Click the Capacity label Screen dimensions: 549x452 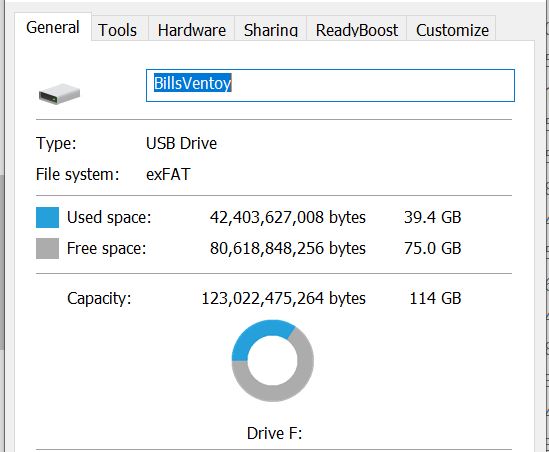[x=99, y=298]
